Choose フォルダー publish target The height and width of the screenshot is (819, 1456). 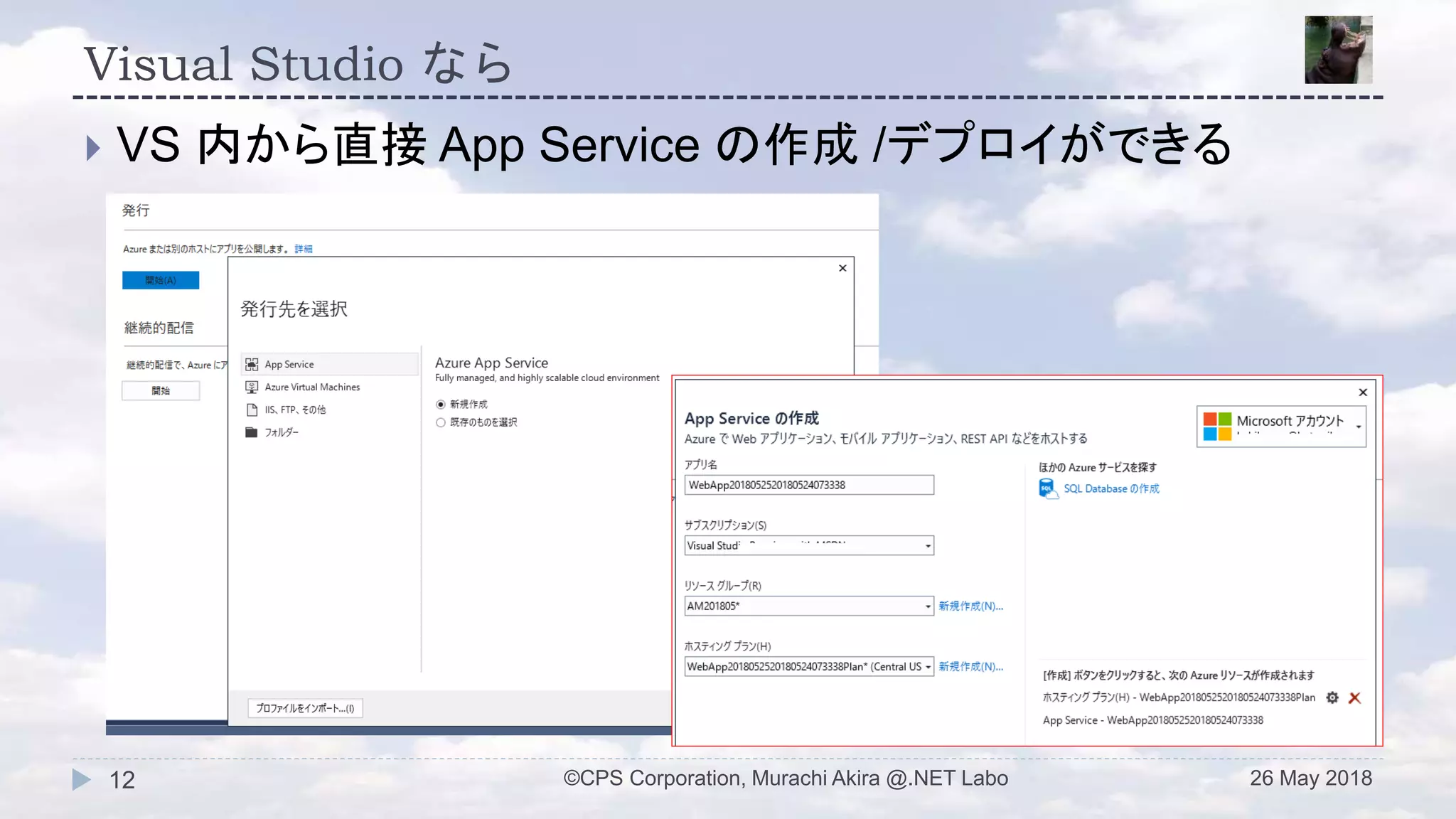click(x=329, y=432)
